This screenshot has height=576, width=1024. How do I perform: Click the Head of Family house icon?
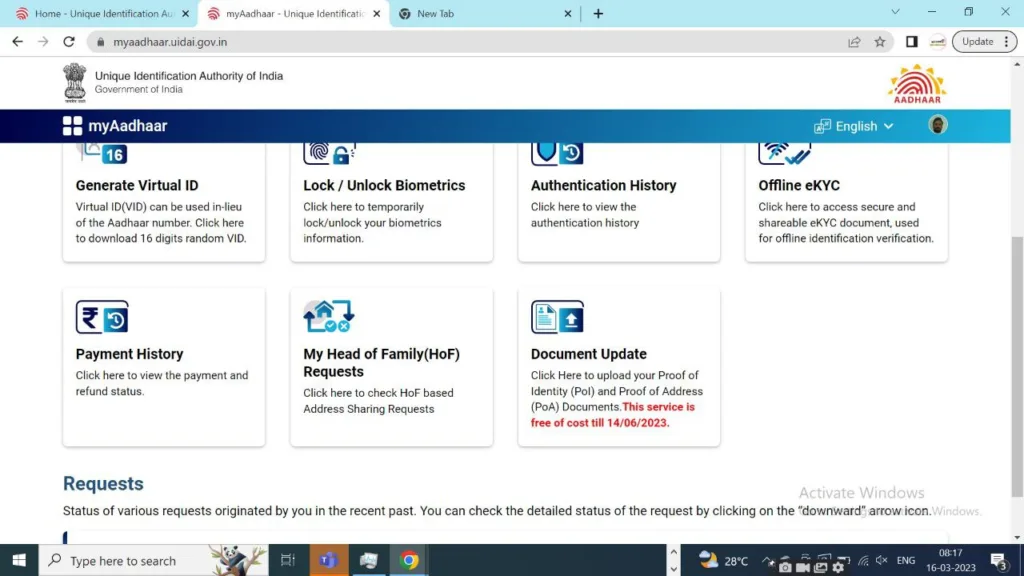(329, 317)
